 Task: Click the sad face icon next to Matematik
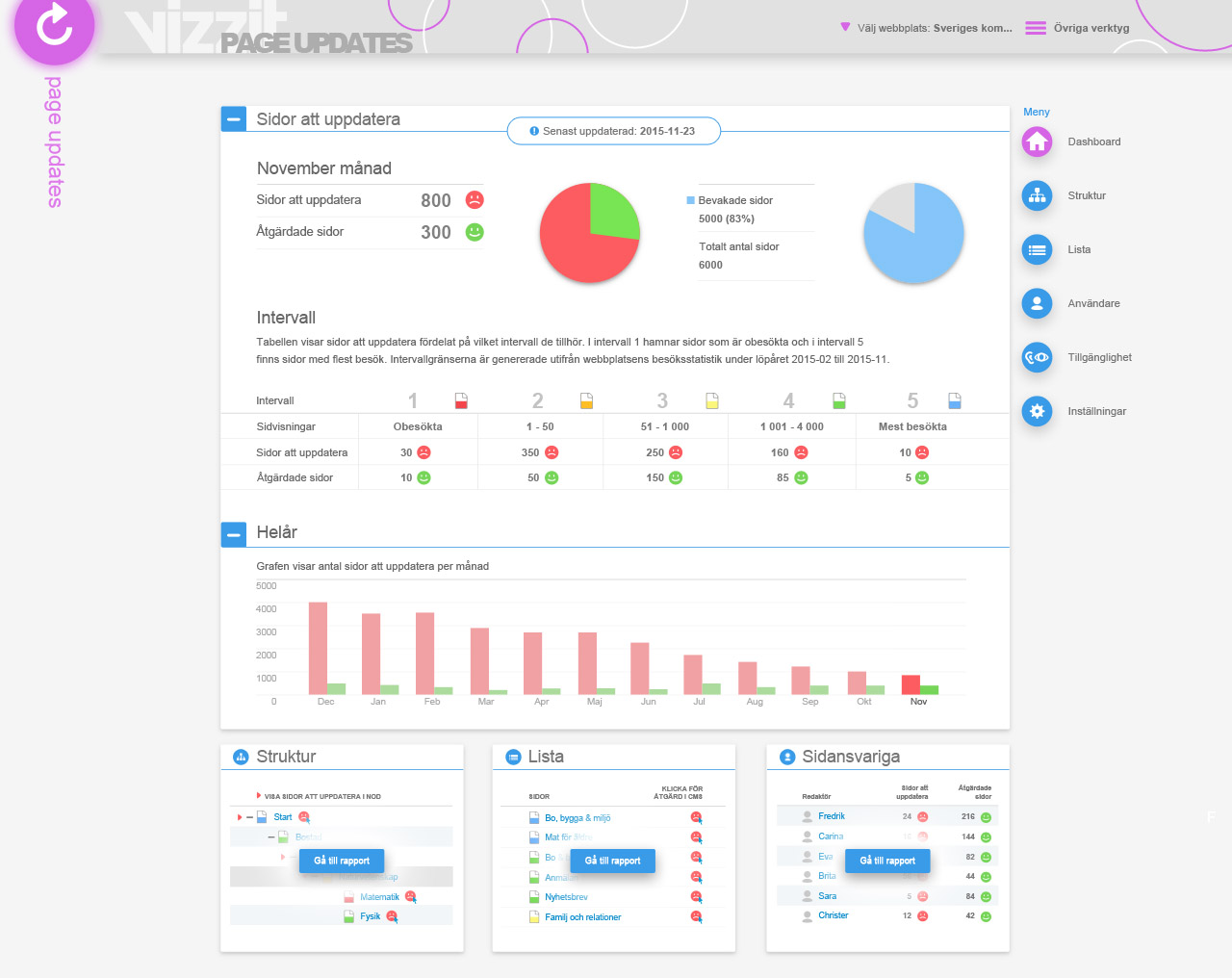tap(411, 897)
